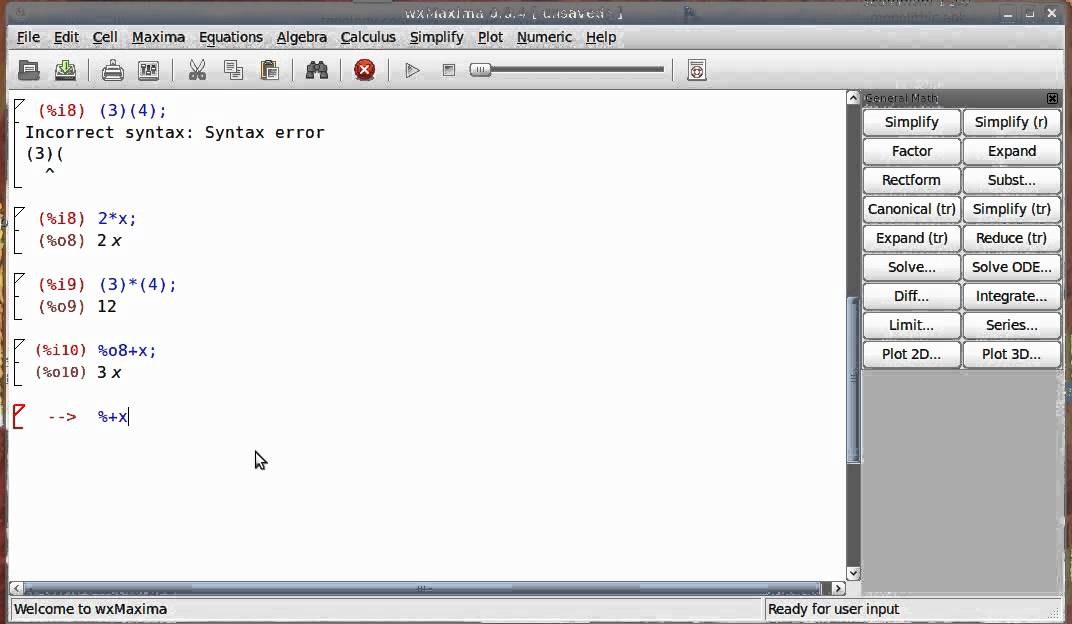Click the animation frame slider handle
The width and height of the screenshot is (1072, 624).
click(x=481, y=69)
